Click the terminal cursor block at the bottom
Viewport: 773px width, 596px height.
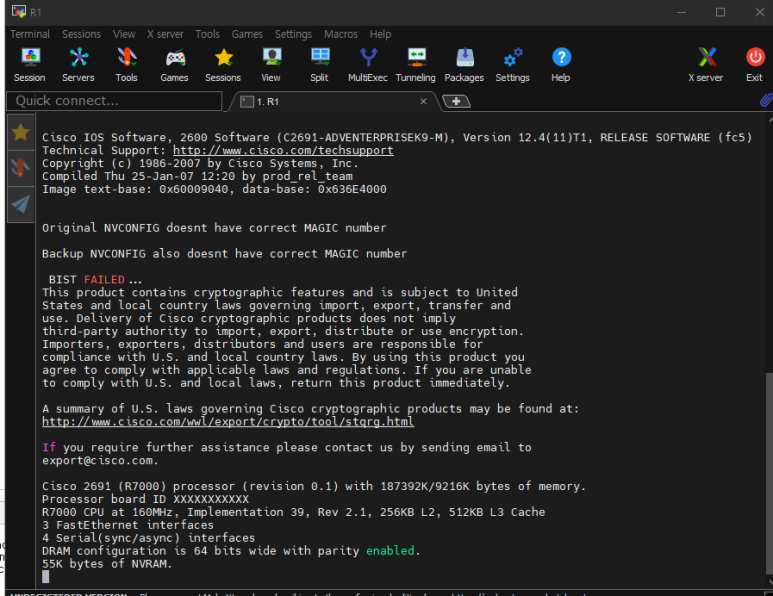click(45, 577)
